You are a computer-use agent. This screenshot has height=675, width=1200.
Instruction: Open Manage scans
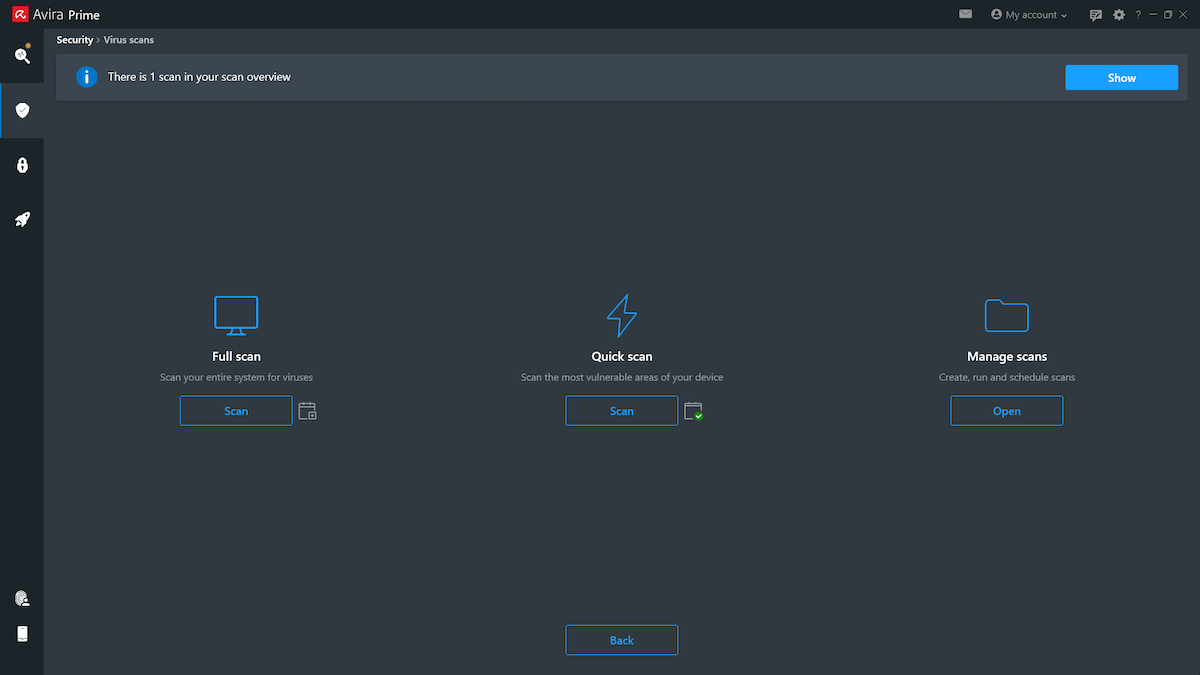[1006, 410]
